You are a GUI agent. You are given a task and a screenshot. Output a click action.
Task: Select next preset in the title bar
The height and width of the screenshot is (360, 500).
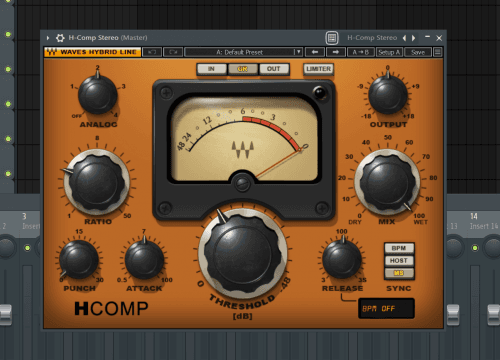click(414, 38)
